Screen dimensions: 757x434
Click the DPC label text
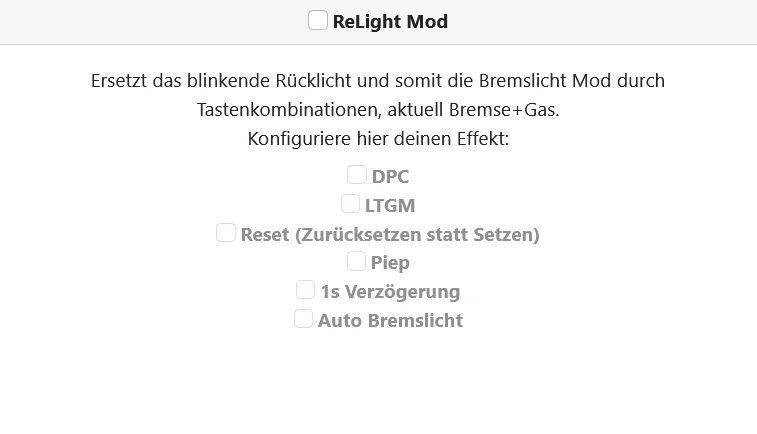(x=390, y=177)
